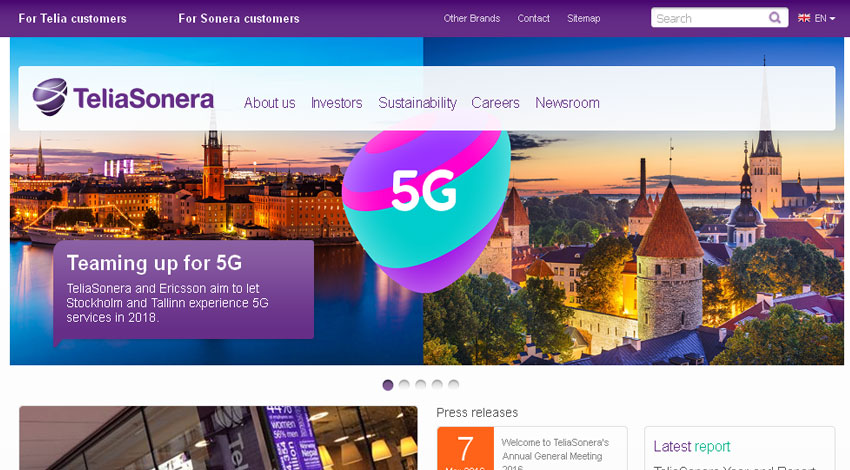Open the Sustainability menu
Viewport: 850px width, 470px height.
pos(417,102)
